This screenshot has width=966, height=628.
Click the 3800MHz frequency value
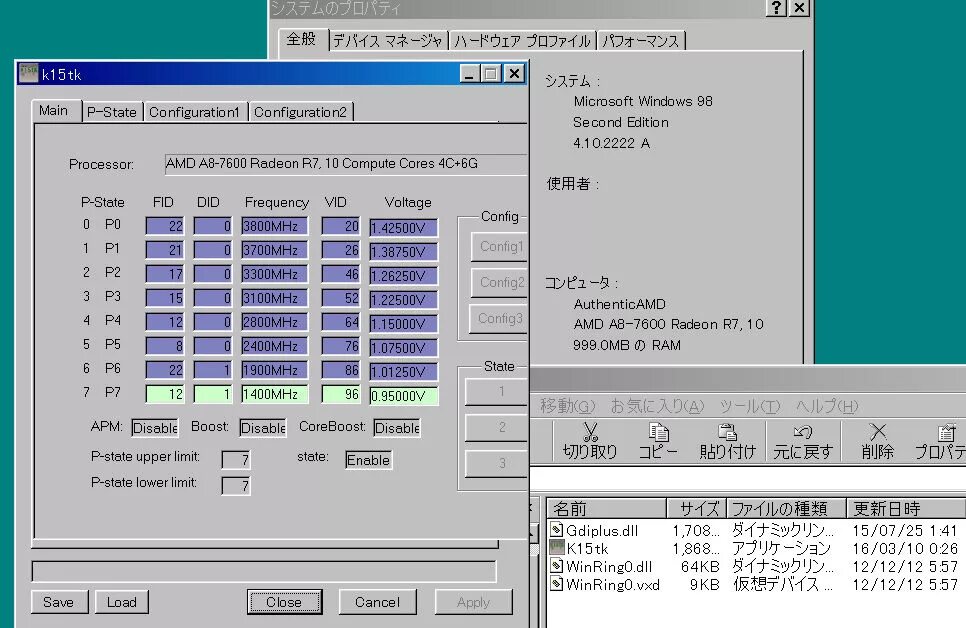click(x=274, y=226)
